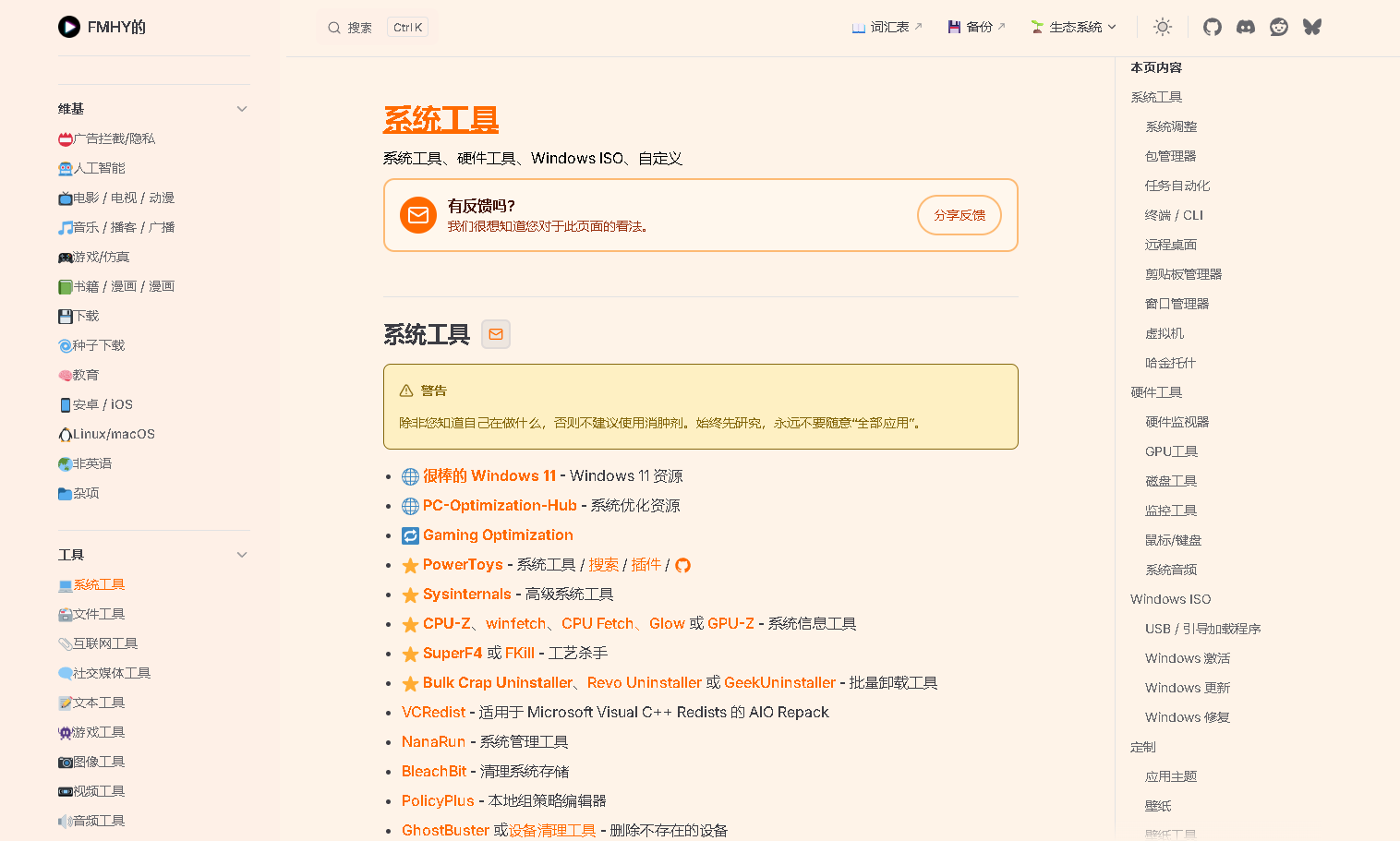This screenshot has width=1400, height=841.
Task: Open the 备份 menu item
Action: point(975,27)
